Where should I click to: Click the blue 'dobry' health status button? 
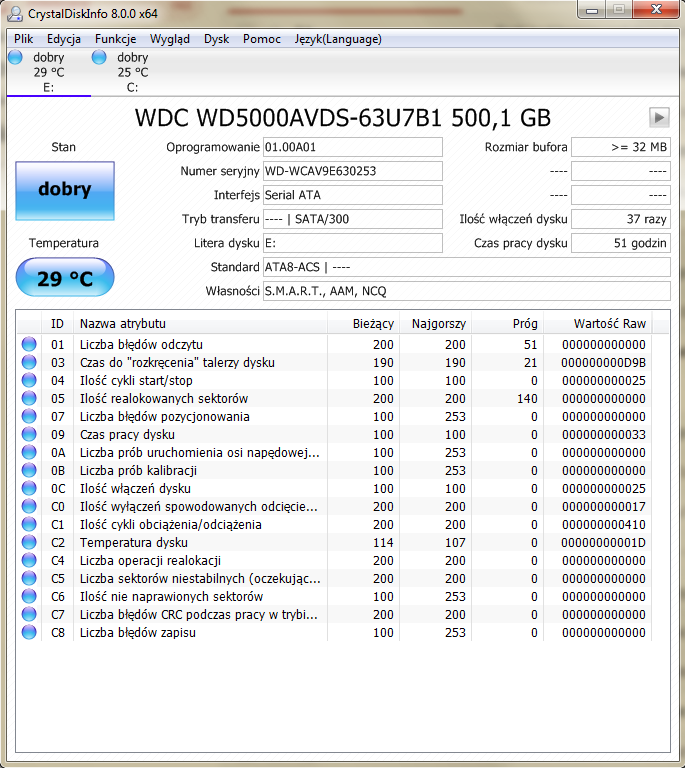pyautogui.click(x=65, y=191)
